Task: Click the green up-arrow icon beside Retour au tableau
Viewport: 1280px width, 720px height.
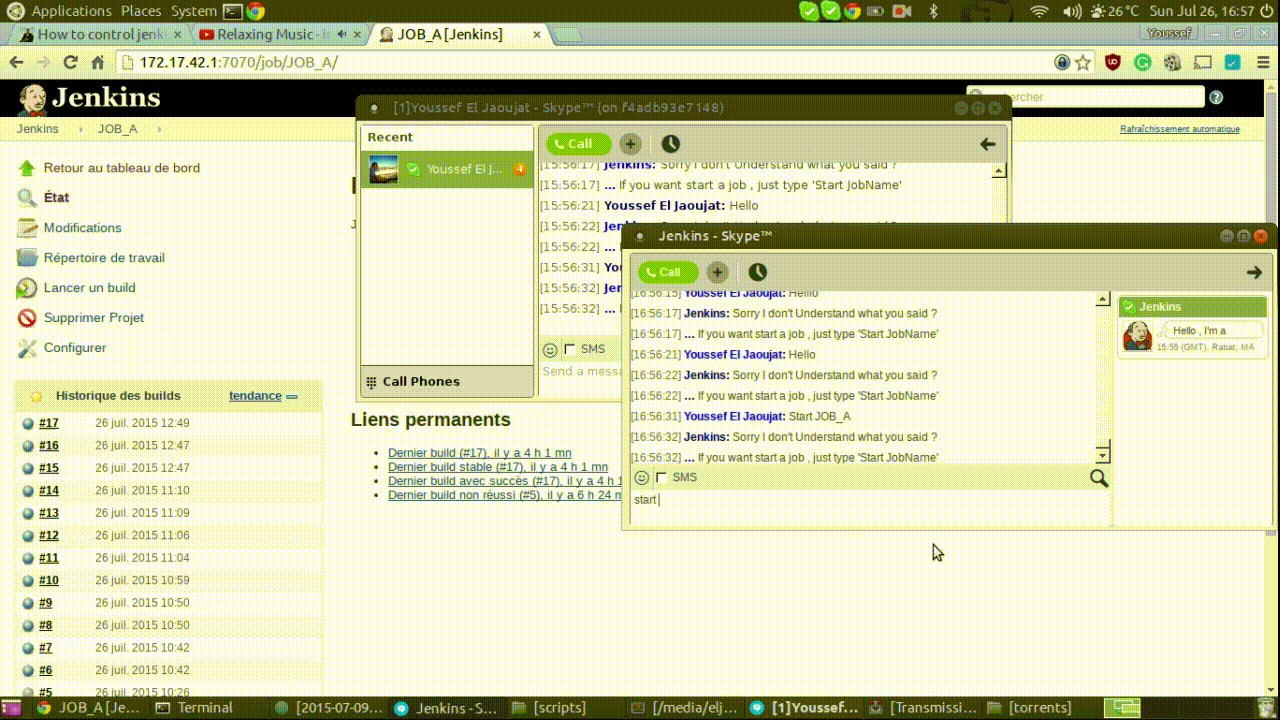Action: click(x=27, y=168)
